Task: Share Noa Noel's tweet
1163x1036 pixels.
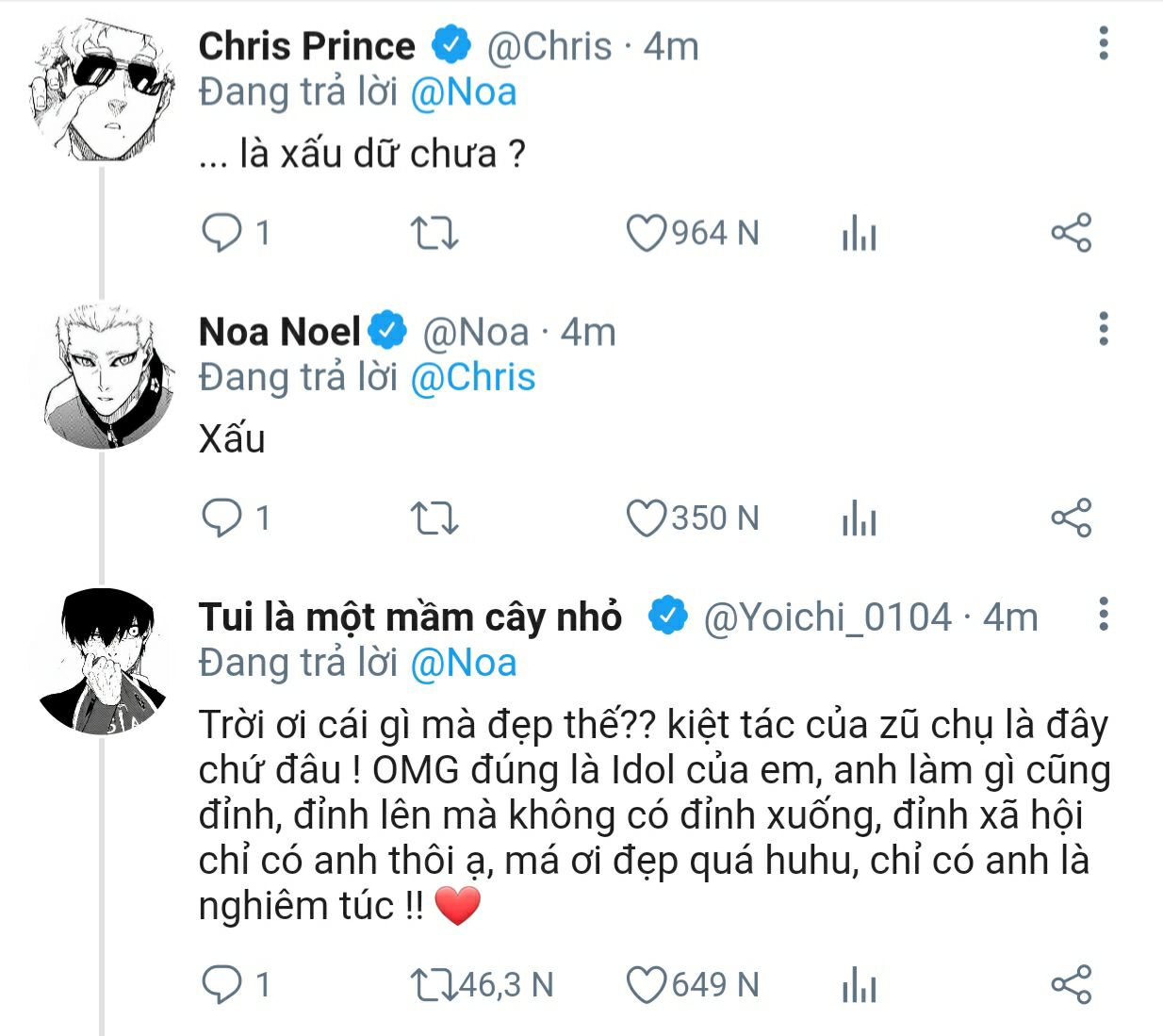Action: pos(1071,518)
